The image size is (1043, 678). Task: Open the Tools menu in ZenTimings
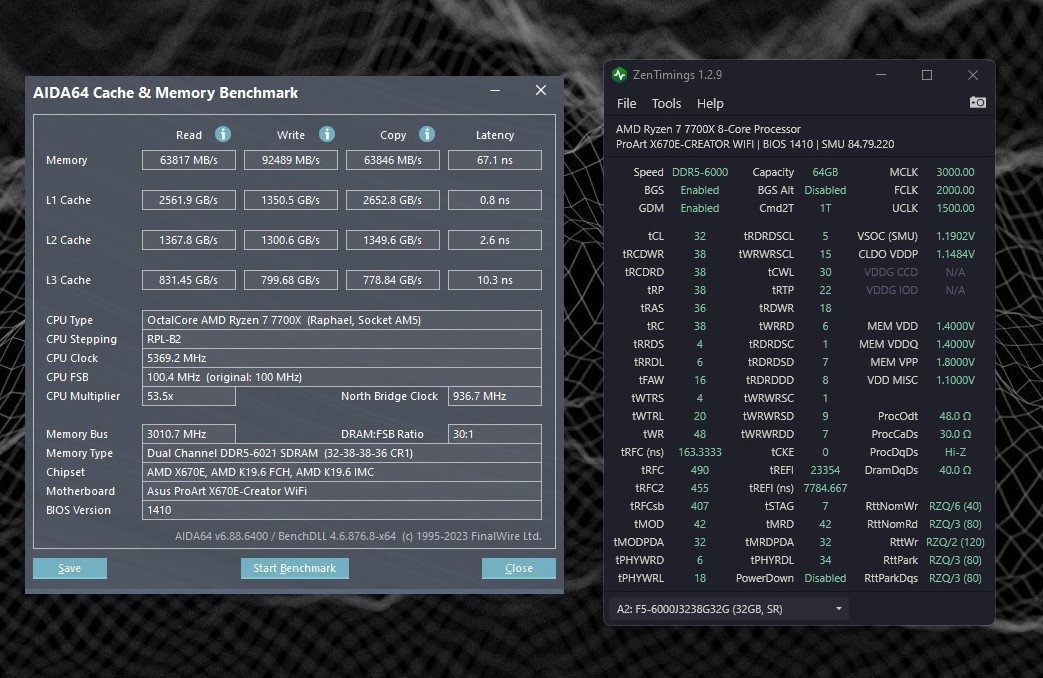[x=666, y=104]
